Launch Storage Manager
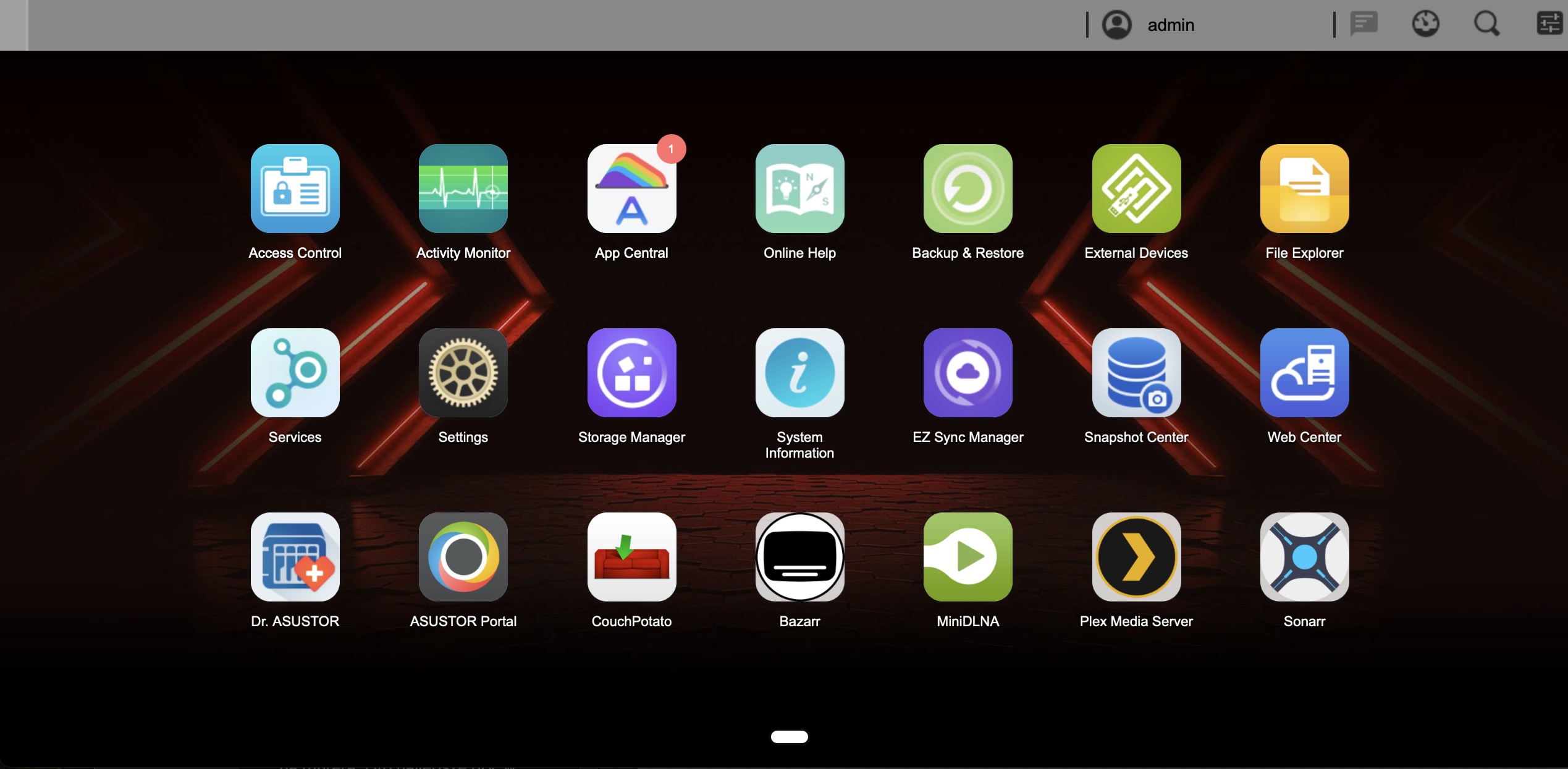The image size is (1568, 769). tap(631, 373)
